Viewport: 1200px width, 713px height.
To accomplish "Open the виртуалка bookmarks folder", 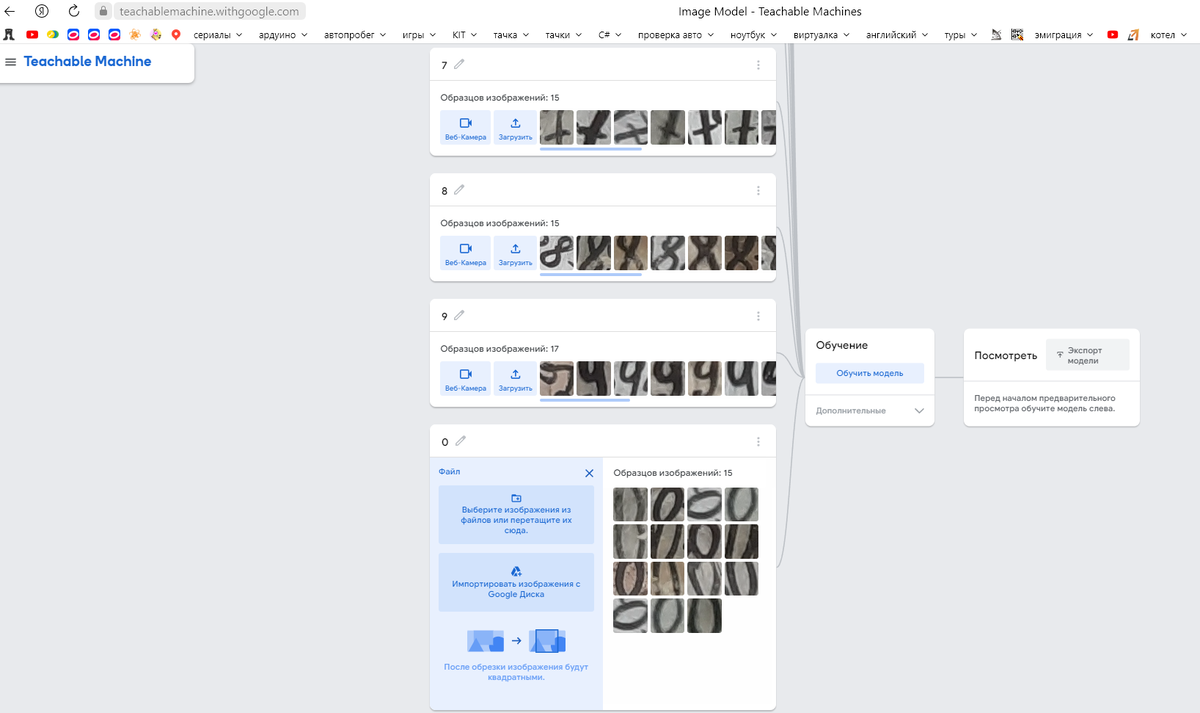I will (821, 34).
